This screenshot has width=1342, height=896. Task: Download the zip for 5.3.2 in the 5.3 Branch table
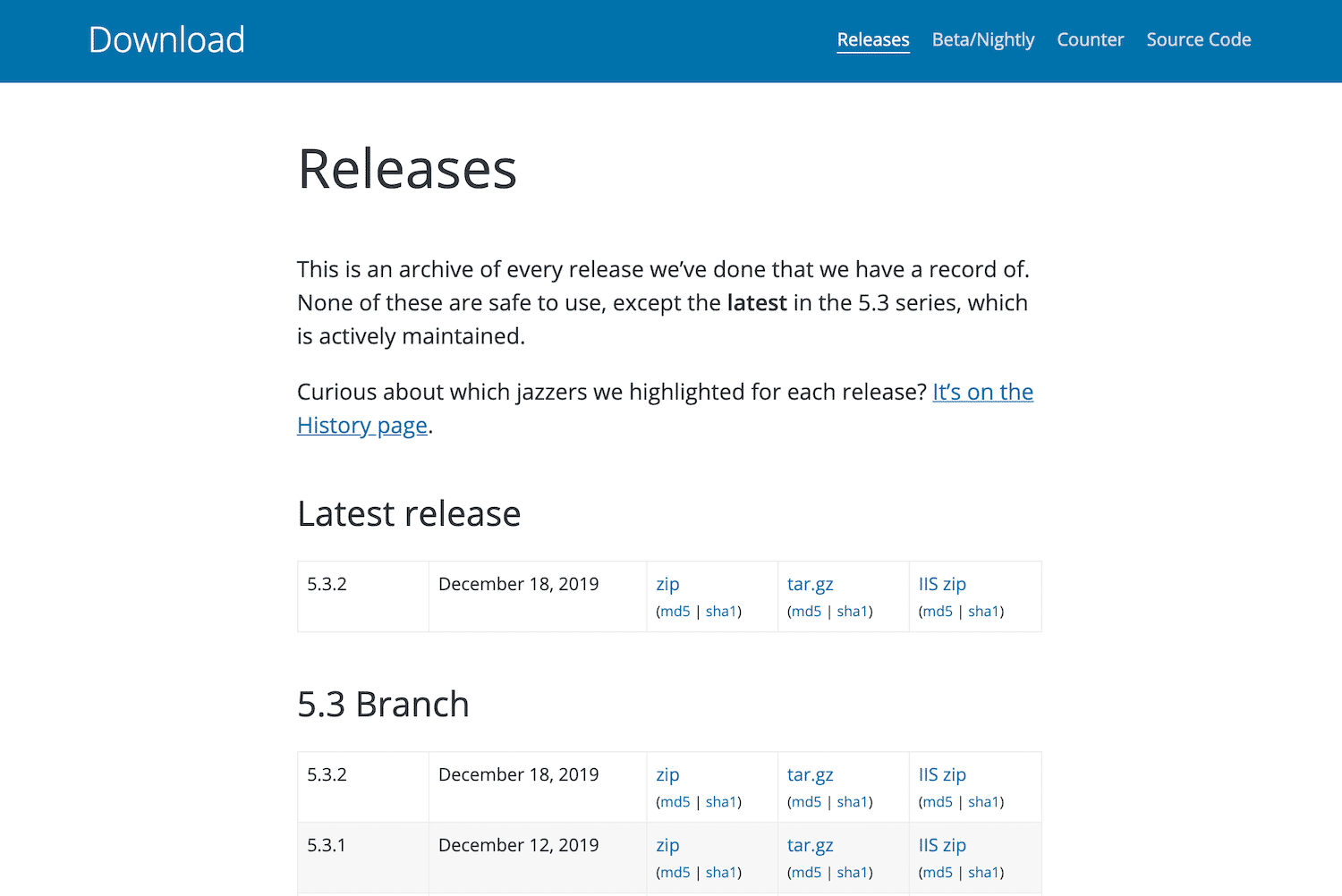point(667,774)
